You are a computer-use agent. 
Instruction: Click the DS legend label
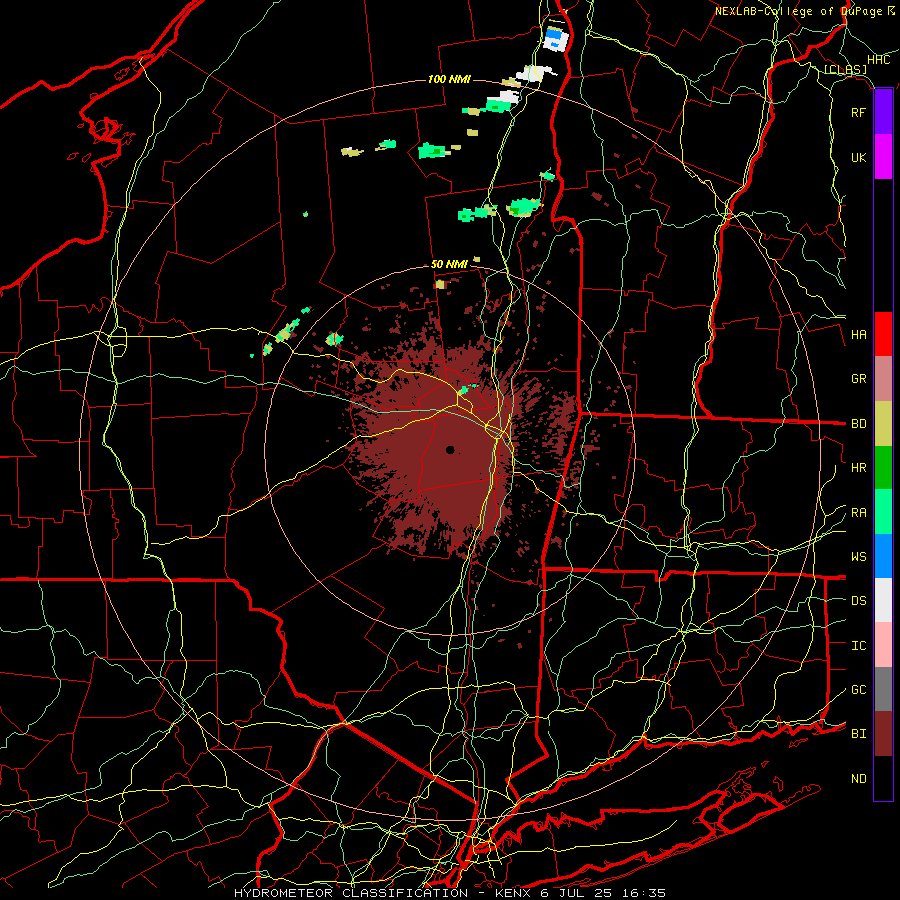coord(858,601)
